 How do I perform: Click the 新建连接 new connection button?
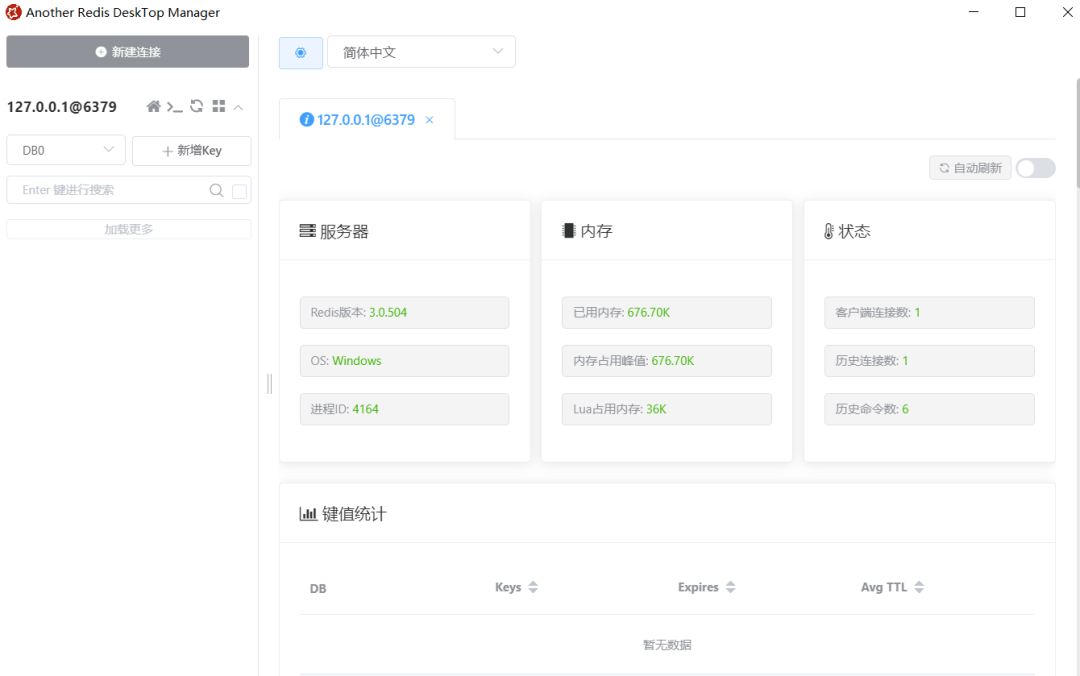127,51
